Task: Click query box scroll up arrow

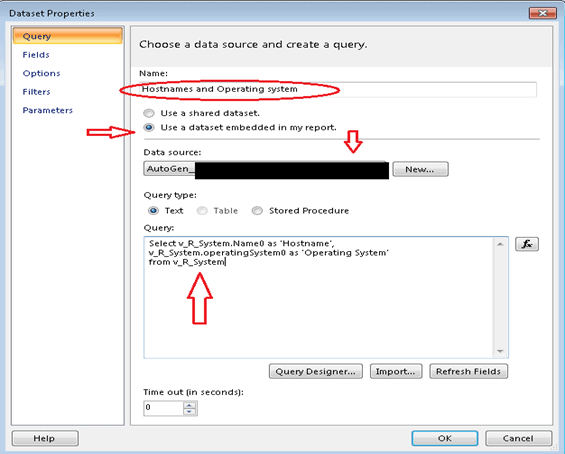Action: (x=500, y=245)
